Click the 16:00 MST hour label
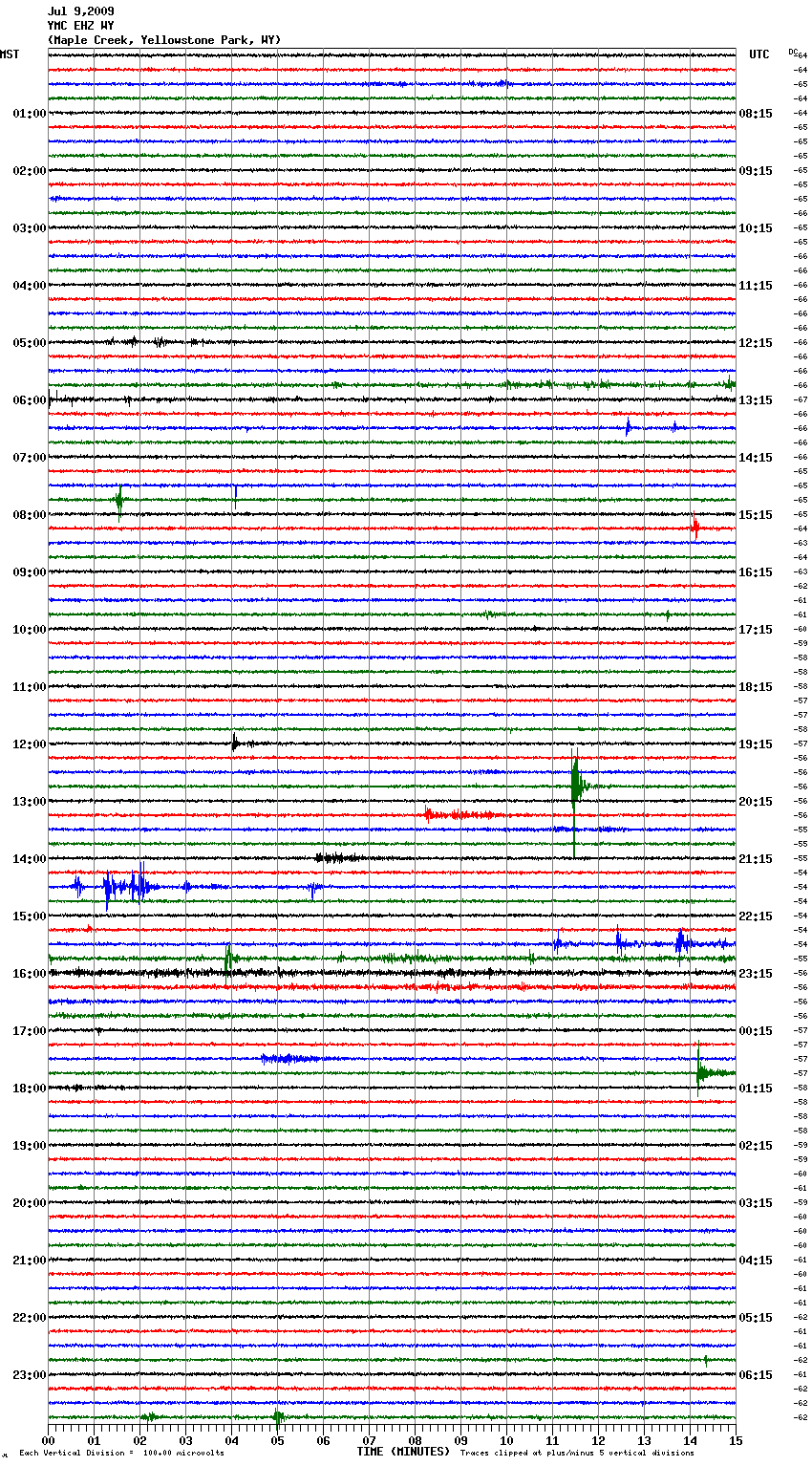The height and width of the screenshot is (1466, 812). point(30,974)
